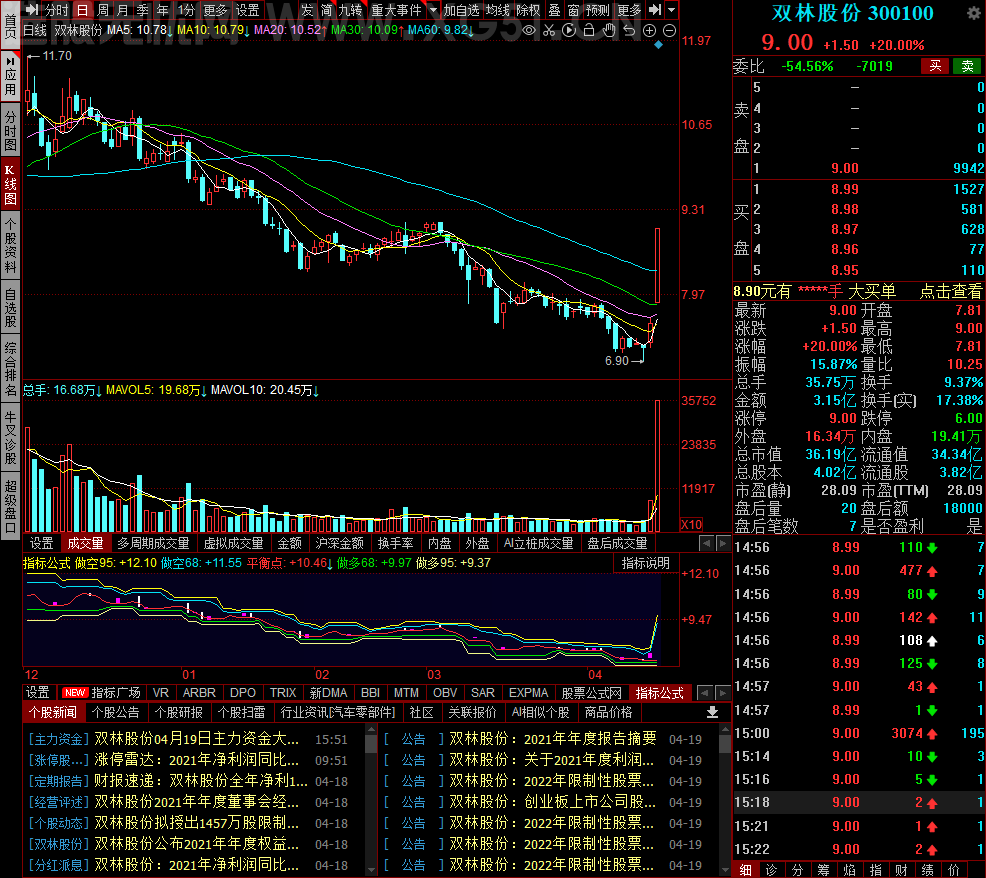Switch to 多周期成交量 tab
The image size is (986, 878).
[153, 543]
